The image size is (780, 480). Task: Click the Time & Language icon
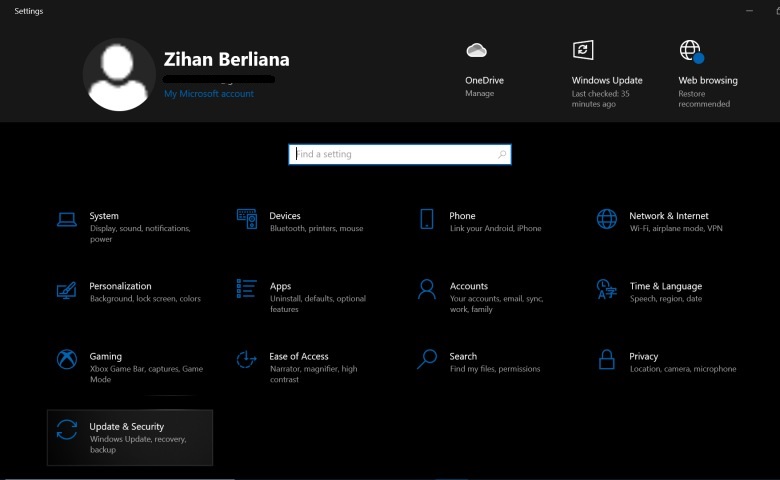607,289
